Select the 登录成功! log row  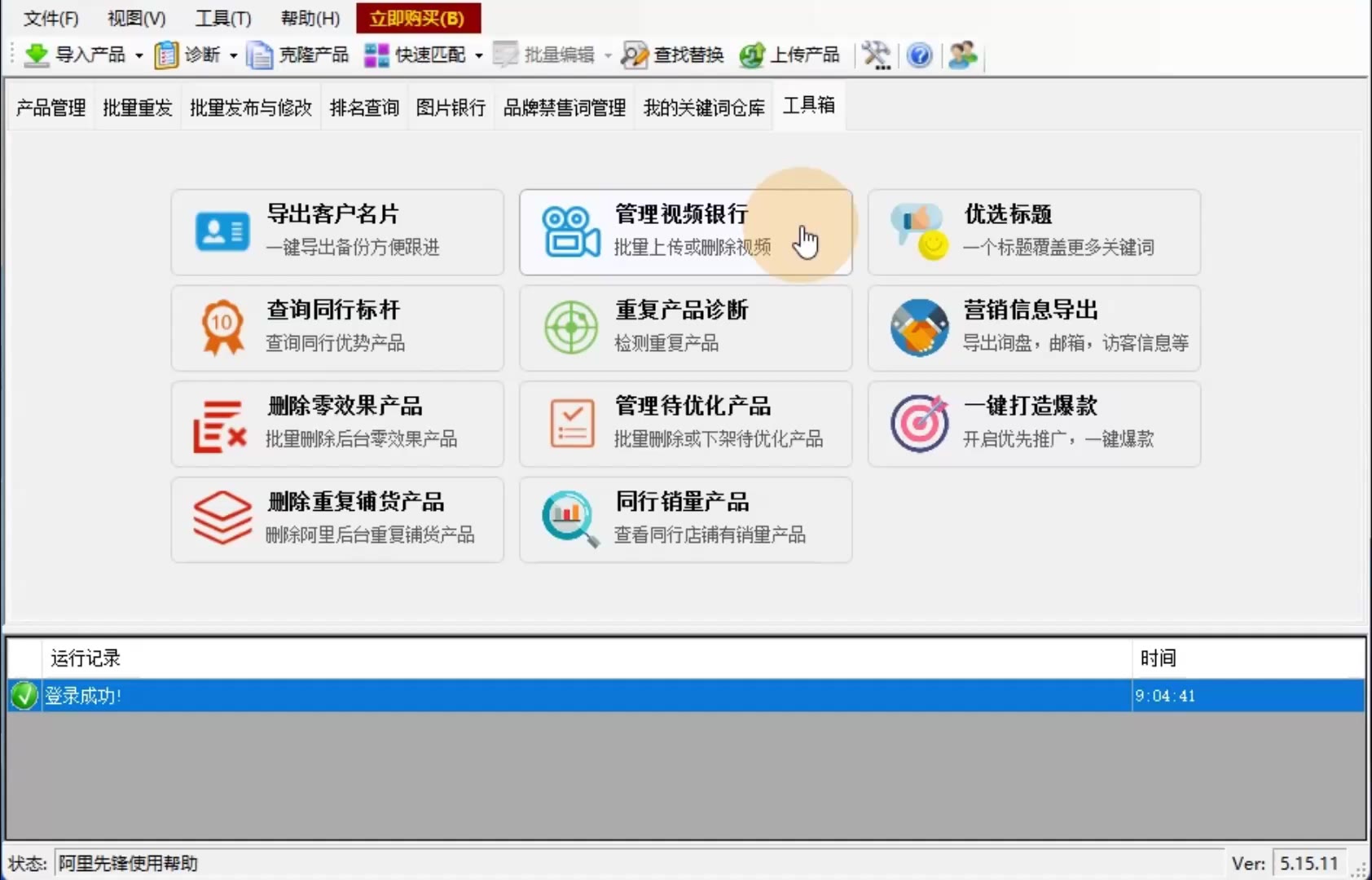pos(686,696)
